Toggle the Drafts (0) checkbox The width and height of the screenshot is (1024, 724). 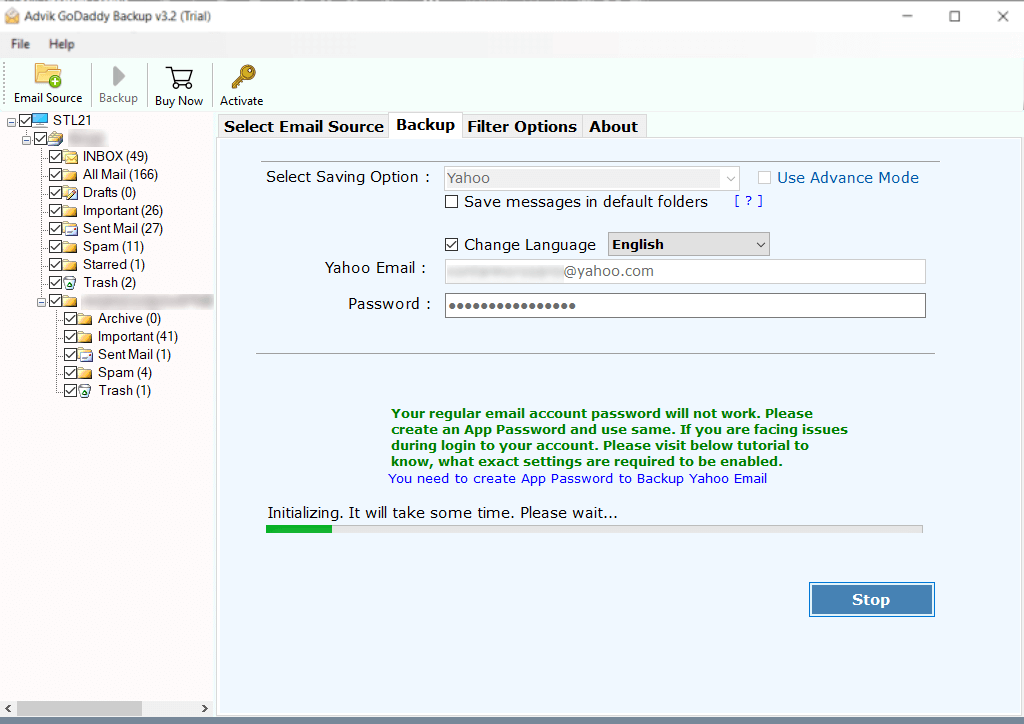pos(56,193)
